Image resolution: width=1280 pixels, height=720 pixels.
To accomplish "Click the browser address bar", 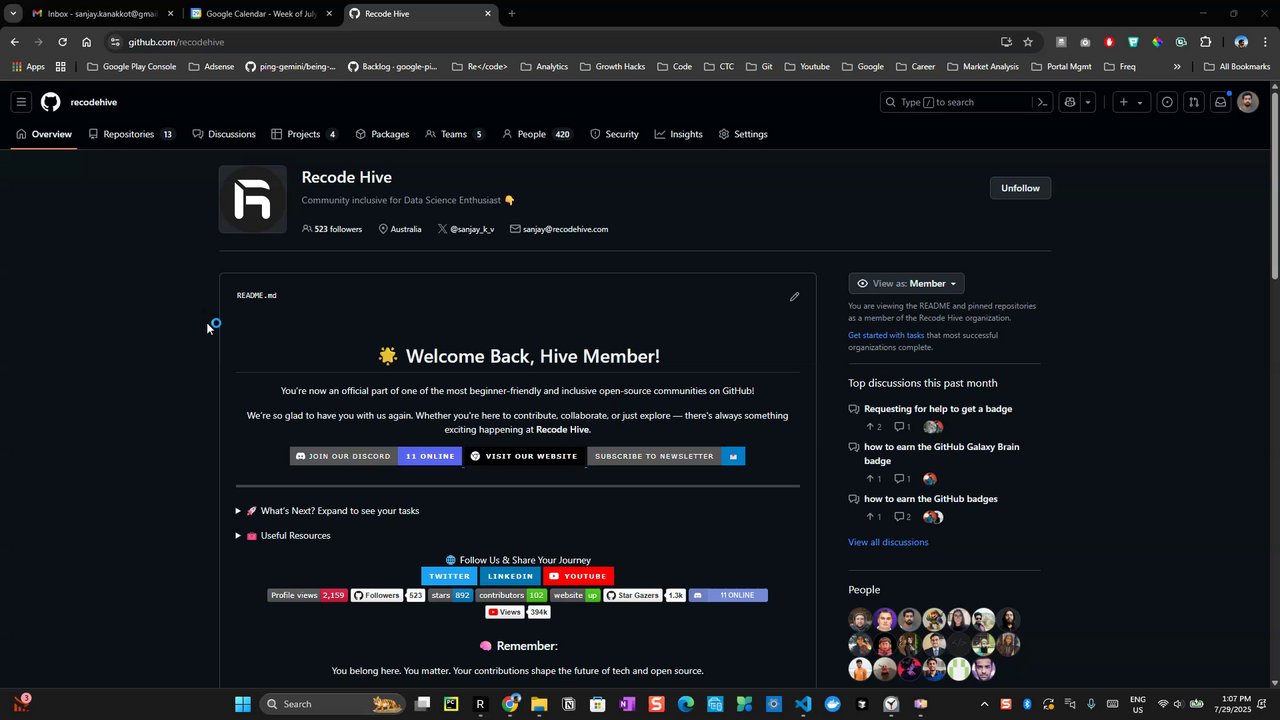I will [x=560, y=42].
